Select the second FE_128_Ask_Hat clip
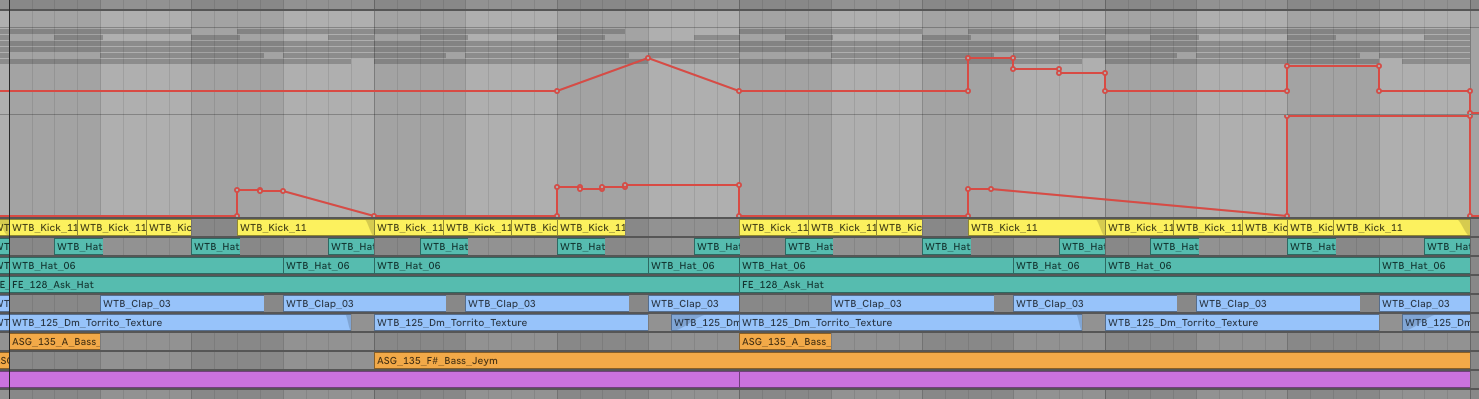Screen dimensions: 1479x399 (1105, 285)
